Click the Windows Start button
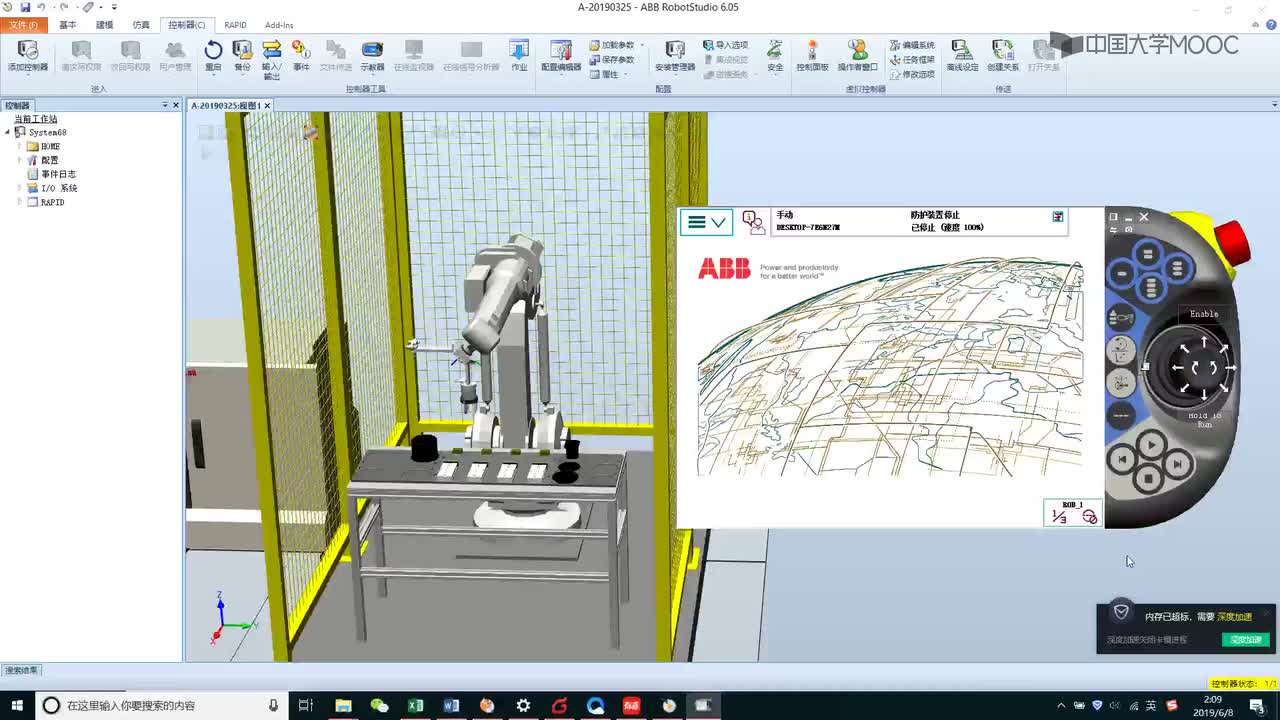Screen dimensions: 1280x720 point(17,706)
